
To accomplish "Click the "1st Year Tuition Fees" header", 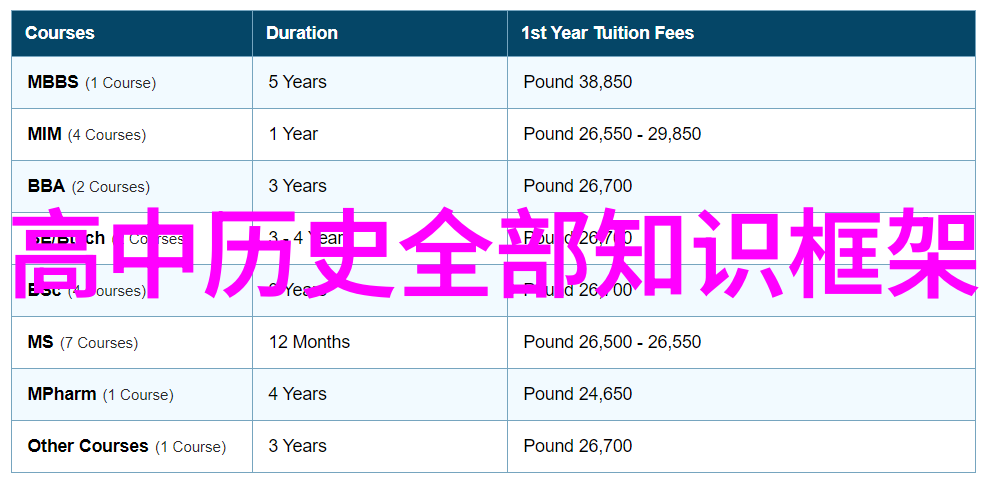I will click(x=607, y=33).
